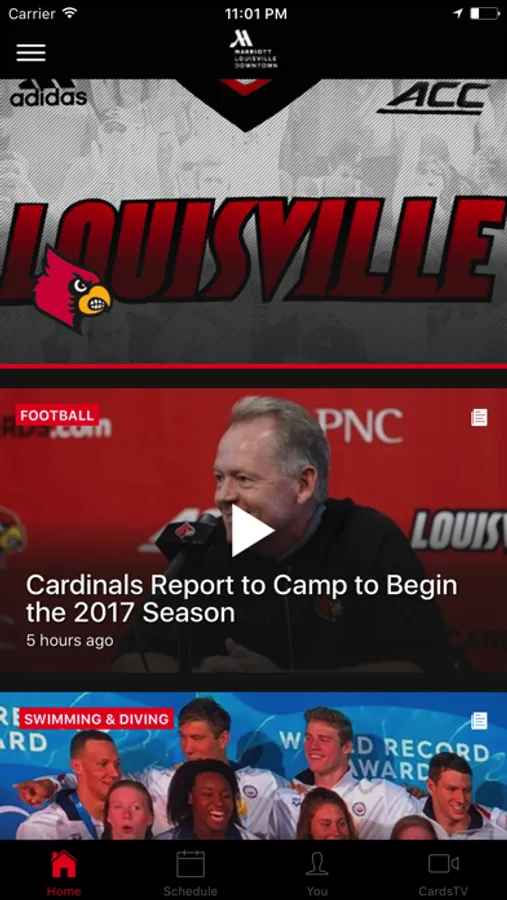Open Cardinals Report to Camp headline
Image resolution: width=507 pixels, height=900 pixels.
(242, 599)
